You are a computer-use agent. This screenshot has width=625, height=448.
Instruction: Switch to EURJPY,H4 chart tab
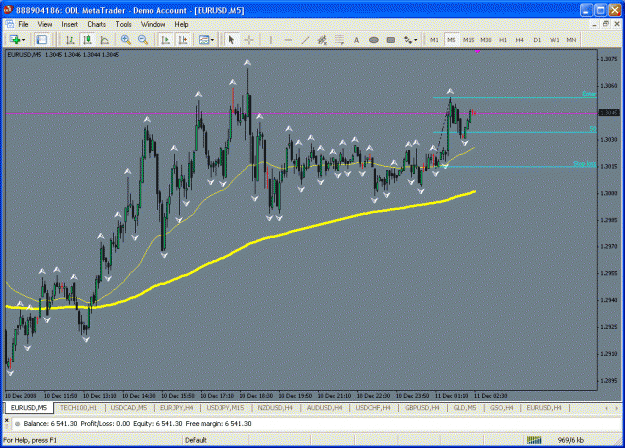click(177, 408)
